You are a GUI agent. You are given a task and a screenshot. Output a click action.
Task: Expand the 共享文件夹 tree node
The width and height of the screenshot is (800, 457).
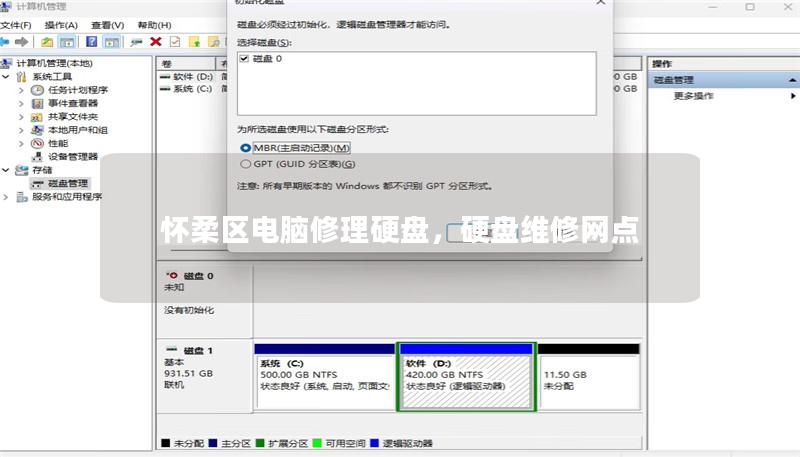click(x=21, y=117)
